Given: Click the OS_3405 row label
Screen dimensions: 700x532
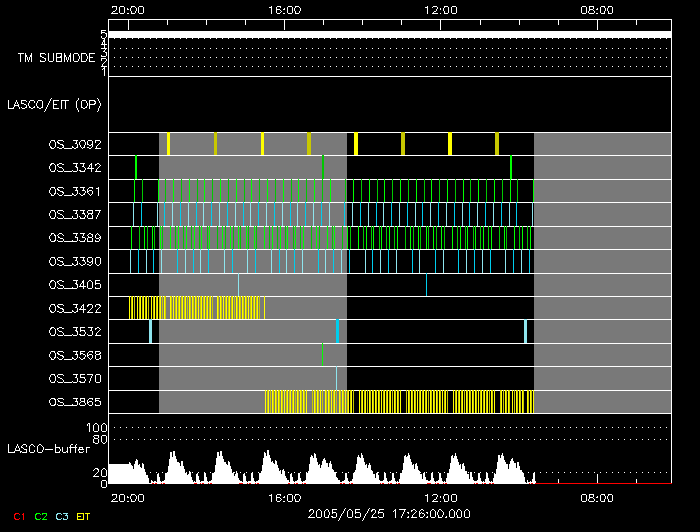Looking at the screenshot, I should [x=75, y=285].
